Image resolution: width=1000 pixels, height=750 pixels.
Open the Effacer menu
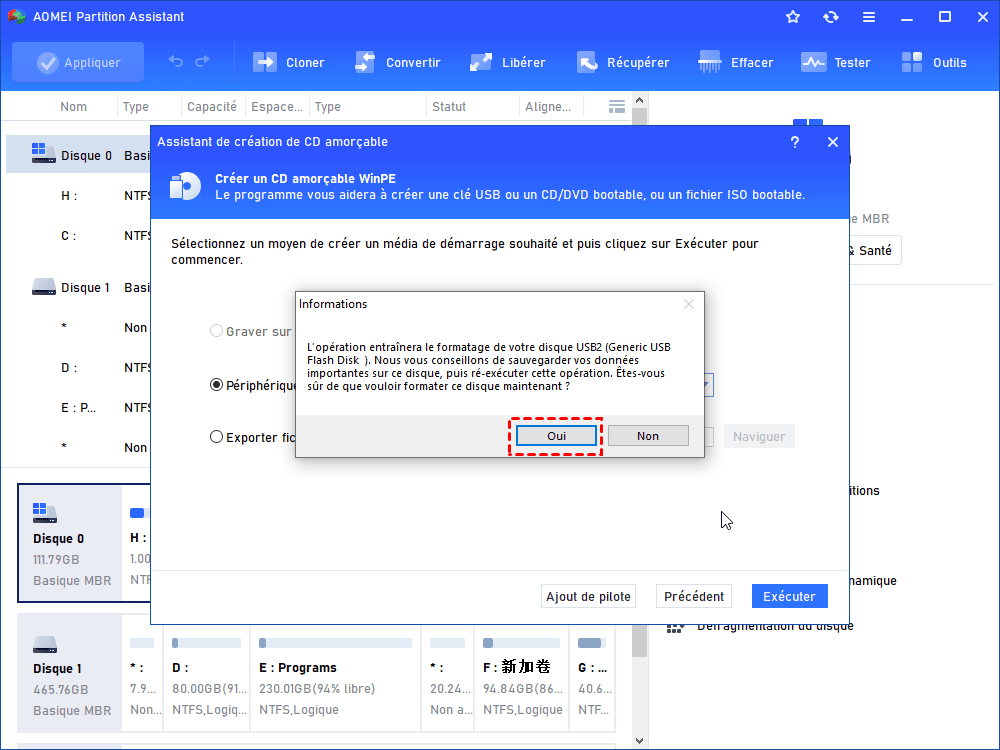click(x=735, y=62)
